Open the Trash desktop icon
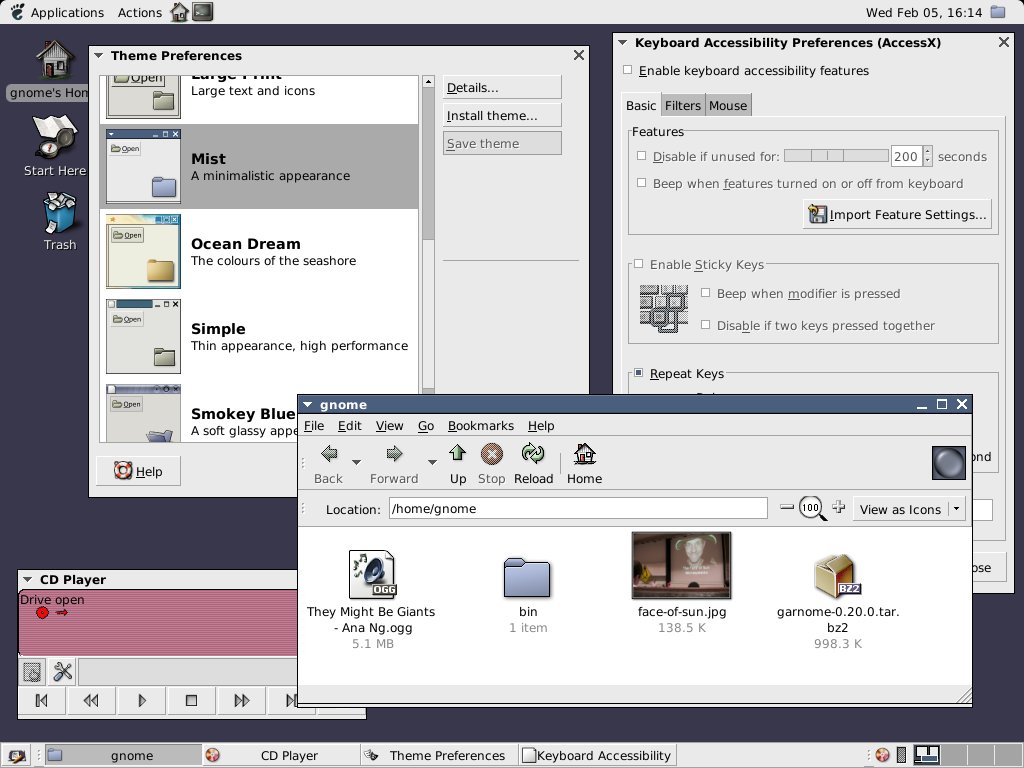The width and height of the screenshot is (1024, 768). pyautogui.click(x=60, y=215)
